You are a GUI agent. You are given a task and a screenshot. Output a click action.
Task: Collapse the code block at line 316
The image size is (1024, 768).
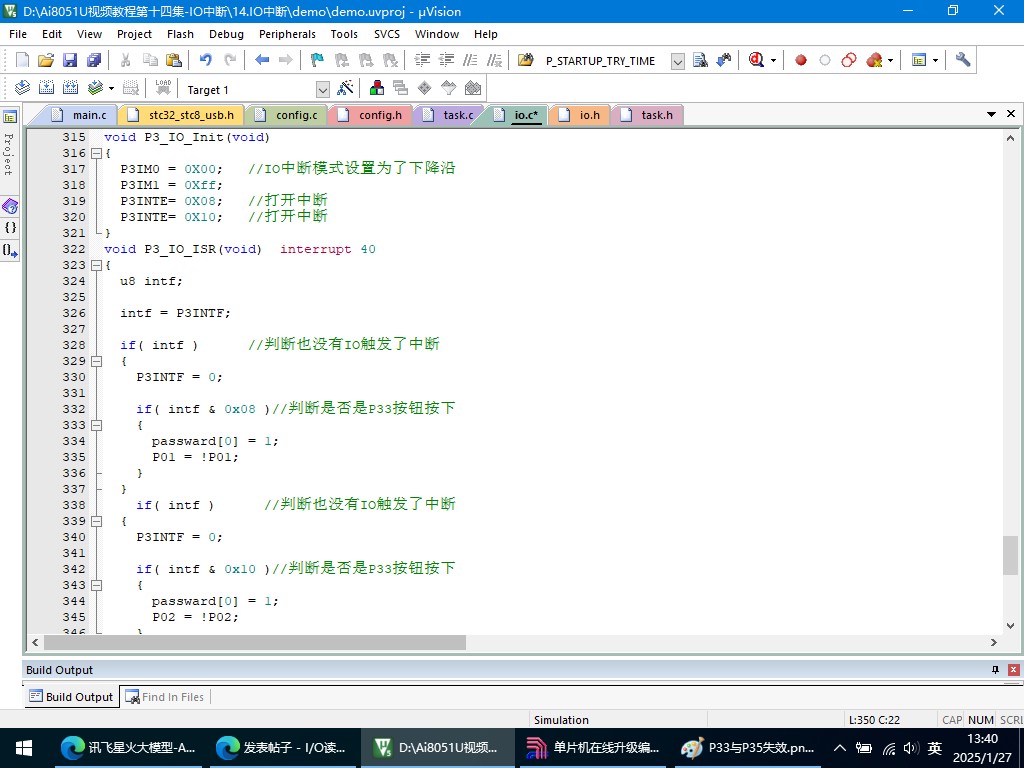click(97, 153)
